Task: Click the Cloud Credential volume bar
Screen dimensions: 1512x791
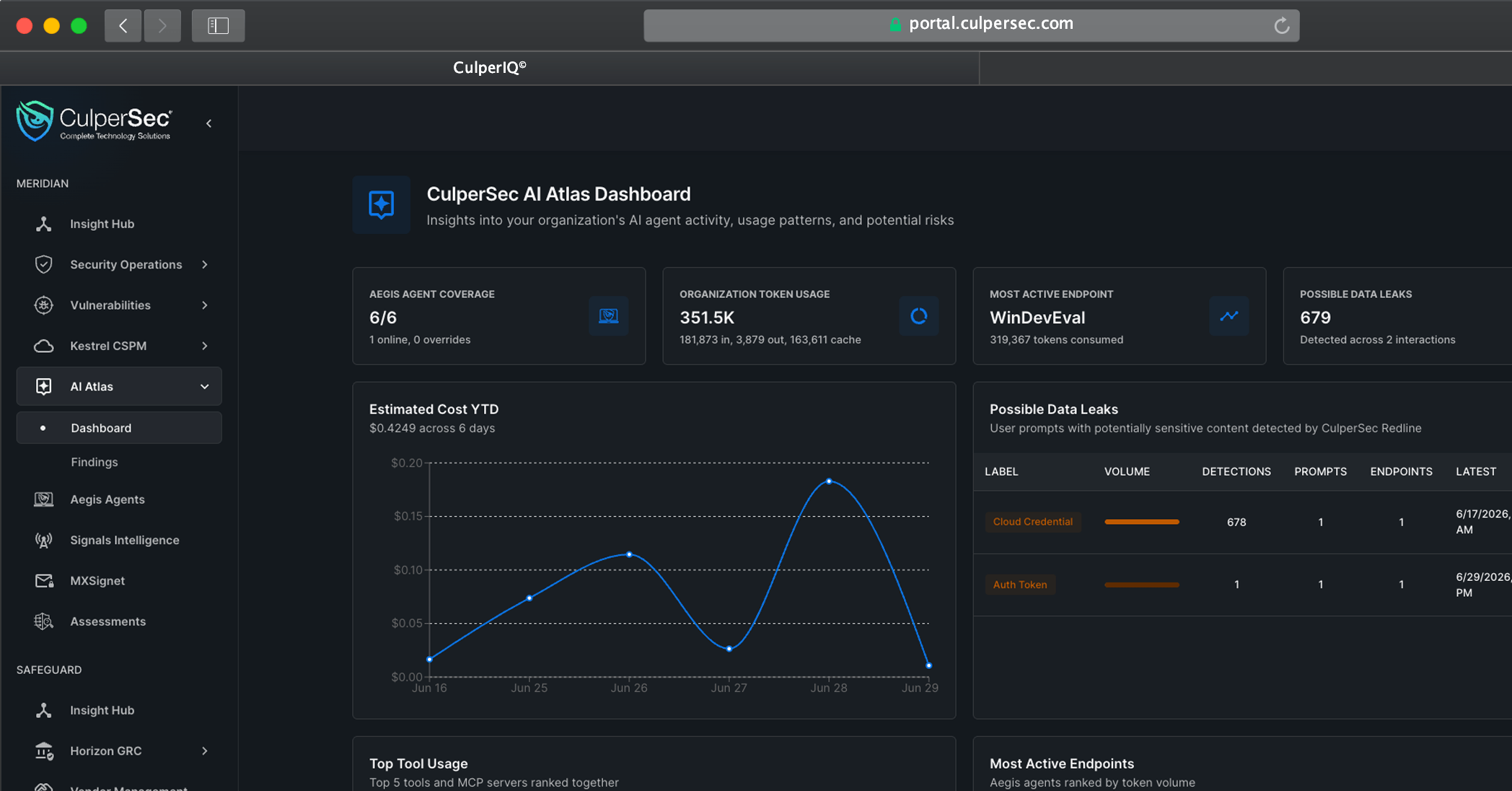Action: coord(1142,522)
